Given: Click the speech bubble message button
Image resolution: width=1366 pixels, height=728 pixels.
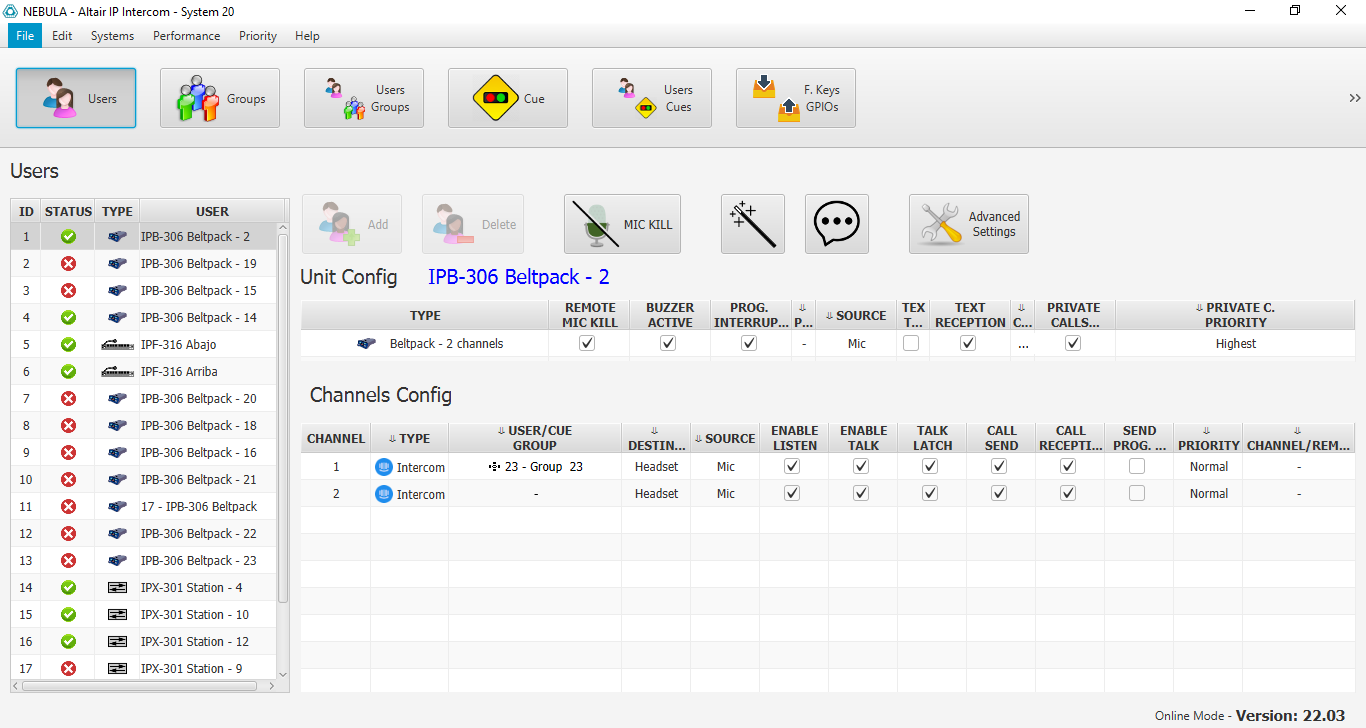Looking at the screenshot, I should (837, 224).
